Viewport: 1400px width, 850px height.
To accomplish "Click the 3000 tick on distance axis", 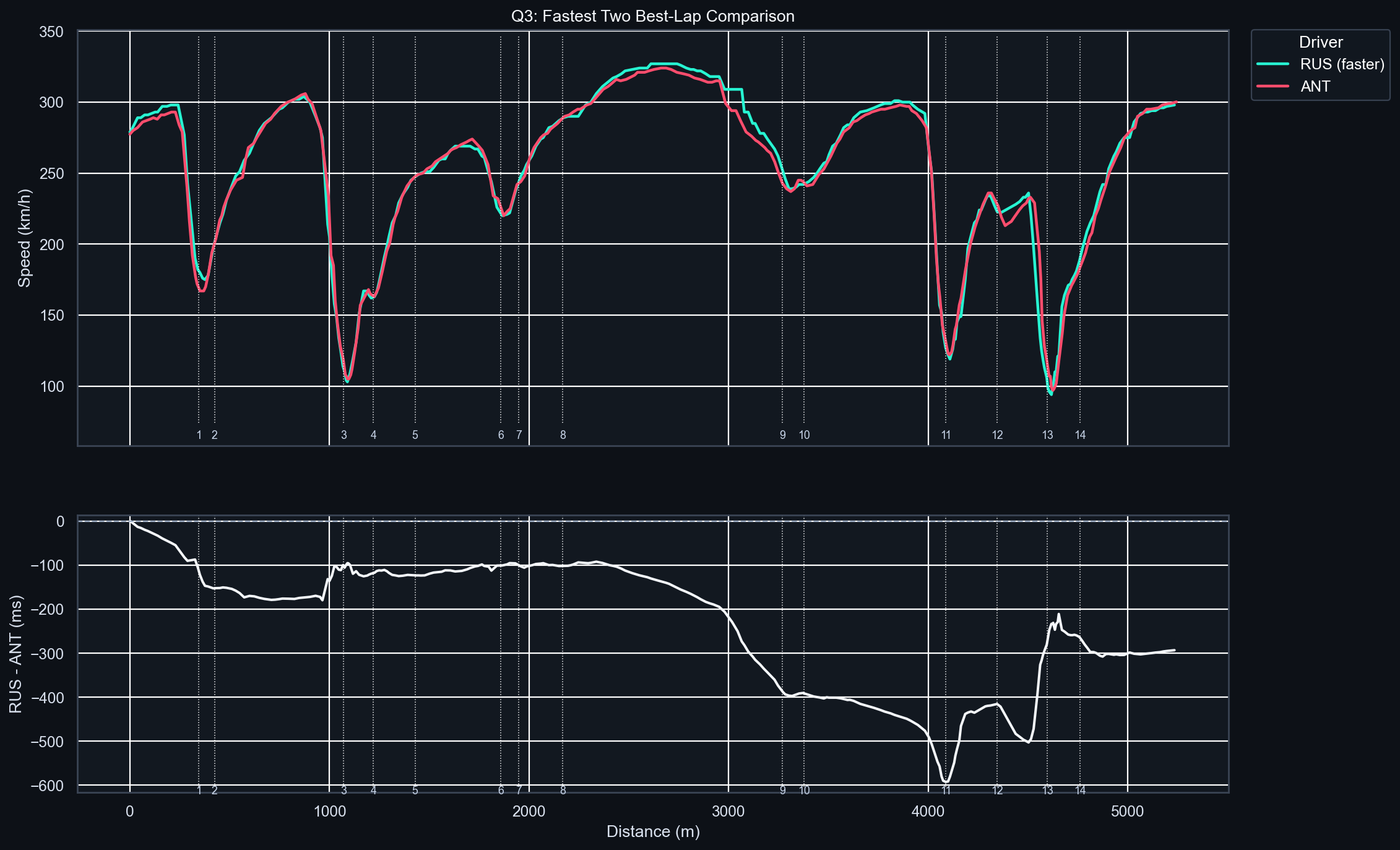I will [728, 812].
